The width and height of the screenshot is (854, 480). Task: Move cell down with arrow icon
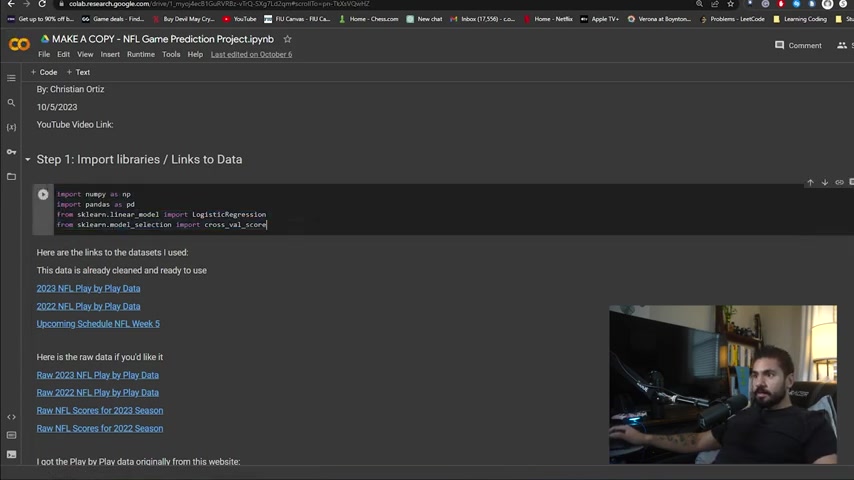coord(825,183)
